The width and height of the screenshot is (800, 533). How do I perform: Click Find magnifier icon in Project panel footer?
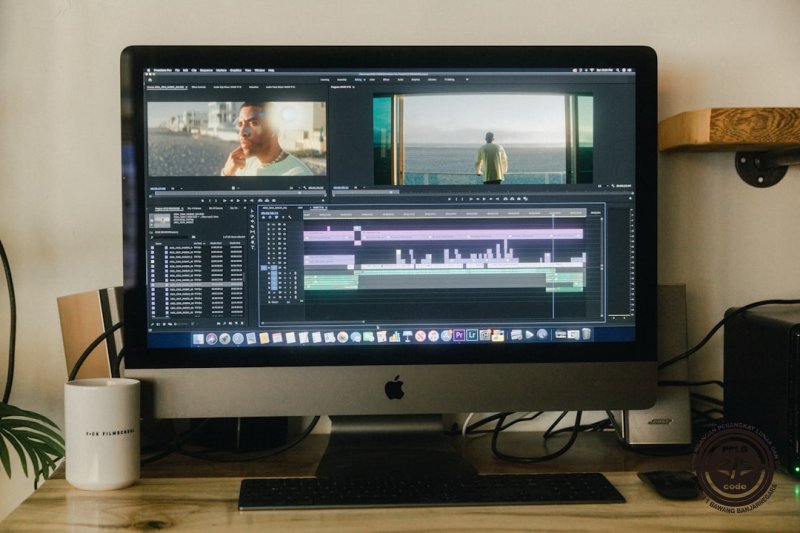pyautogui.click(x=224, y=323)
